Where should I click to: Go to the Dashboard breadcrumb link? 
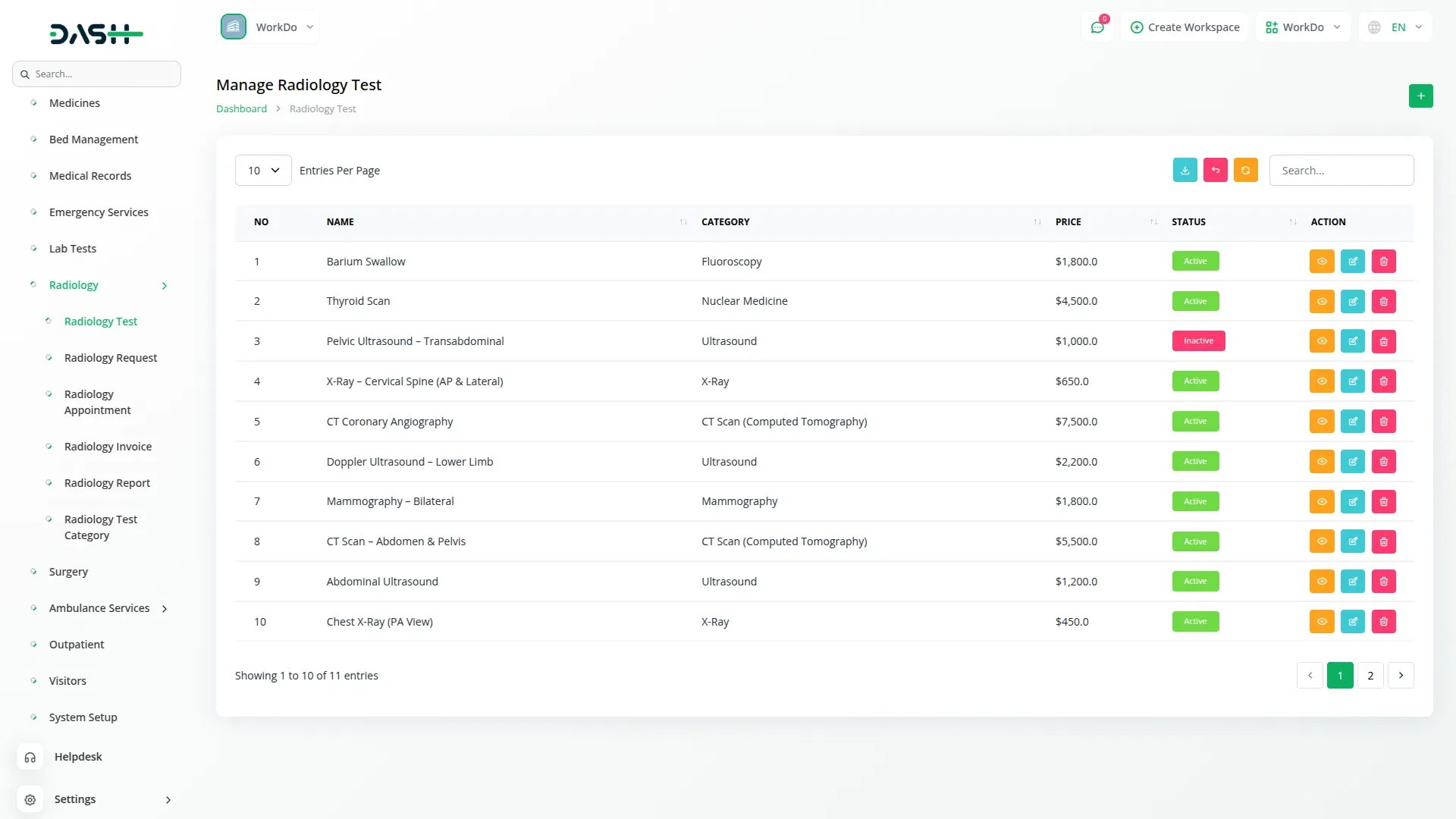point(241,109)
